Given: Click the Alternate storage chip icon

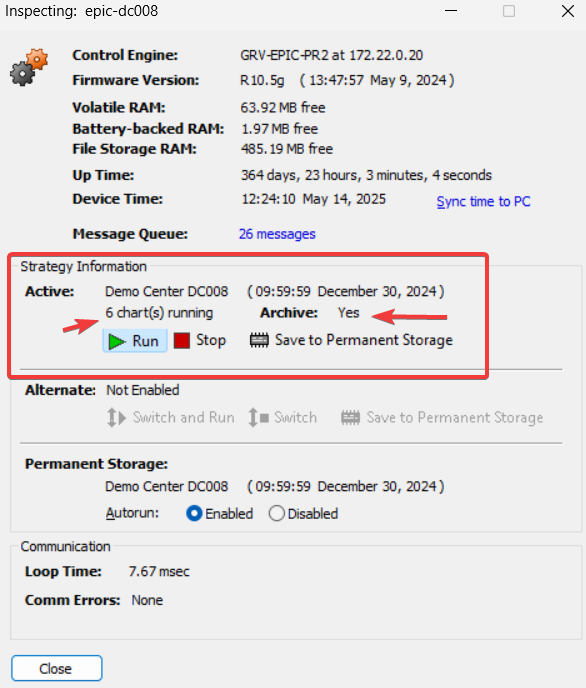Looking at the screenshot, I should coord(350,418).
